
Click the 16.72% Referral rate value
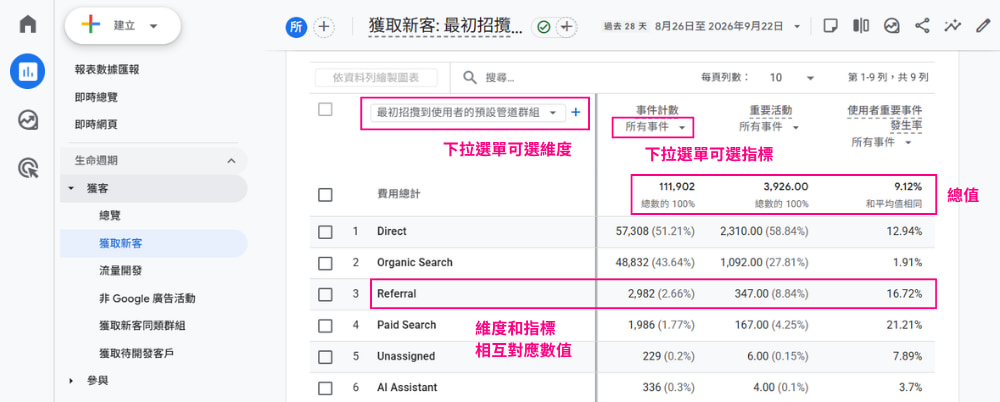click(904, 294)
